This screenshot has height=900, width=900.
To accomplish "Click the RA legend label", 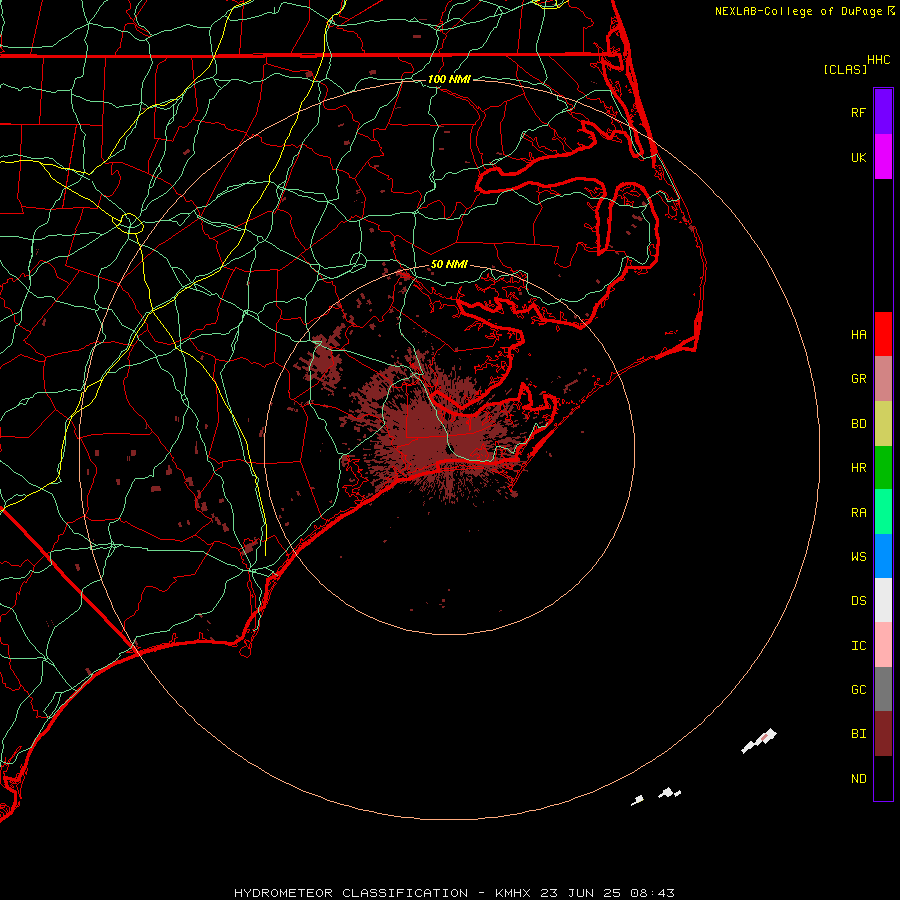I will coord(858,512).
